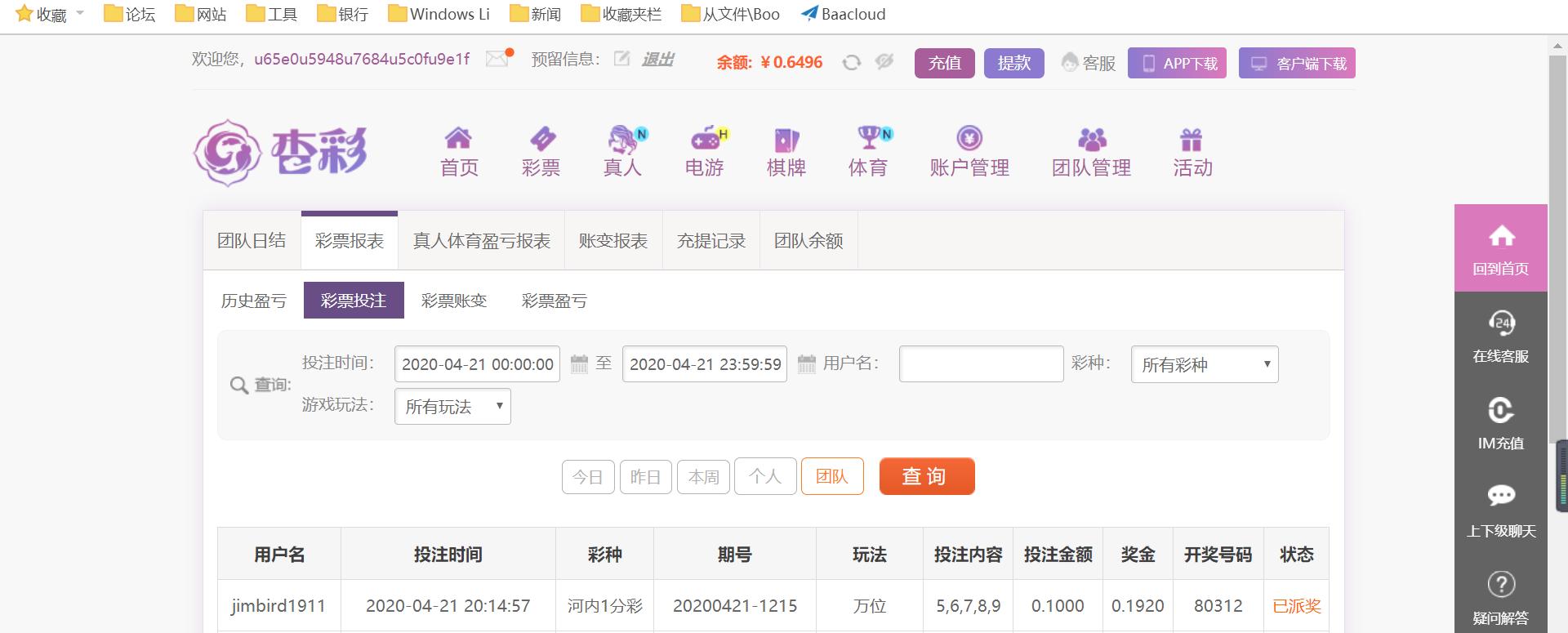The image size is (1568, 633).
Task: Click the APP下载 button
Action: point(1177,63)
